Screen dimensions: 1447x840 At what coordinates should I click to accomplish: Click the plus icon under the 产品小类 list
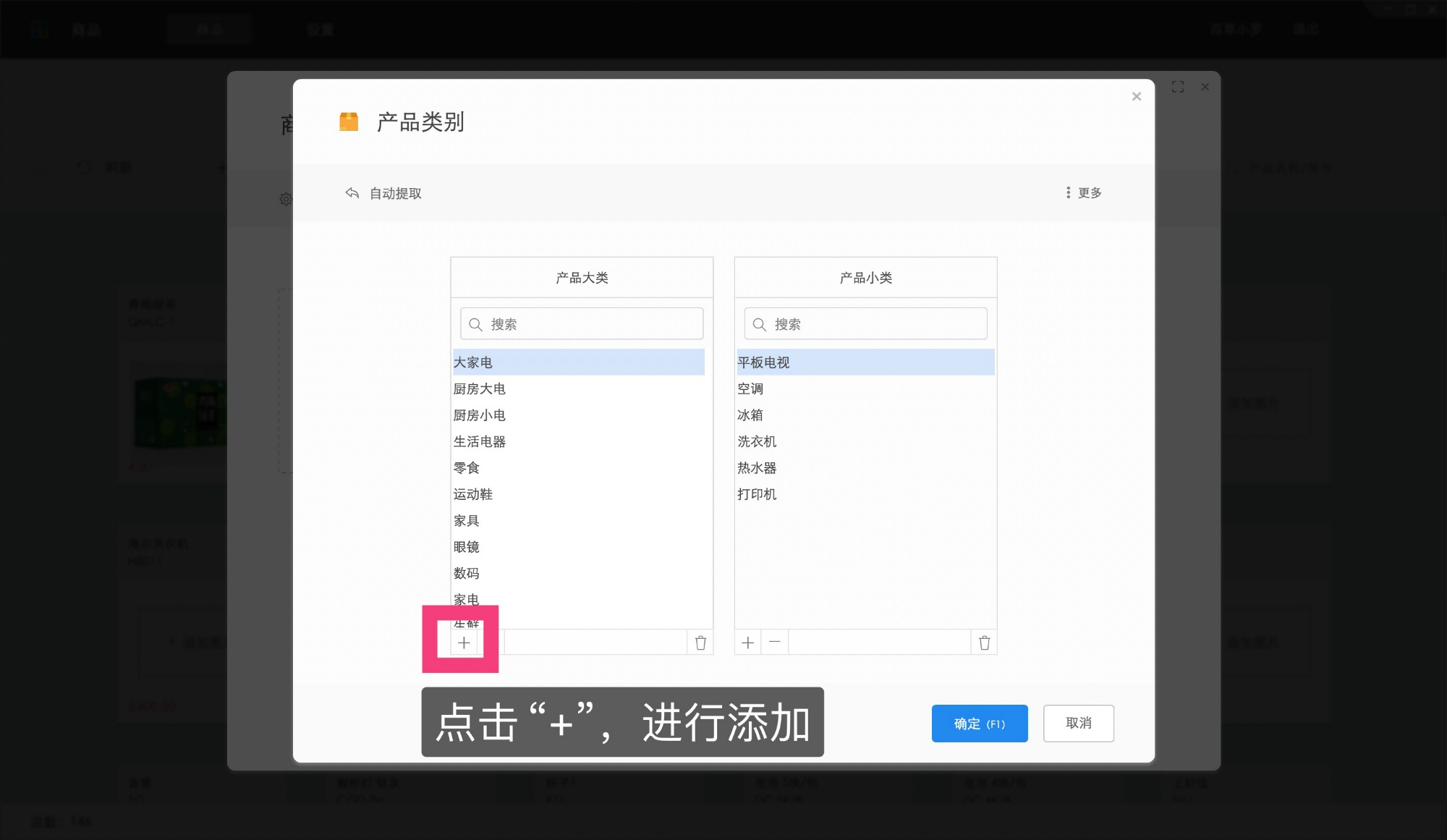point(747,642)
